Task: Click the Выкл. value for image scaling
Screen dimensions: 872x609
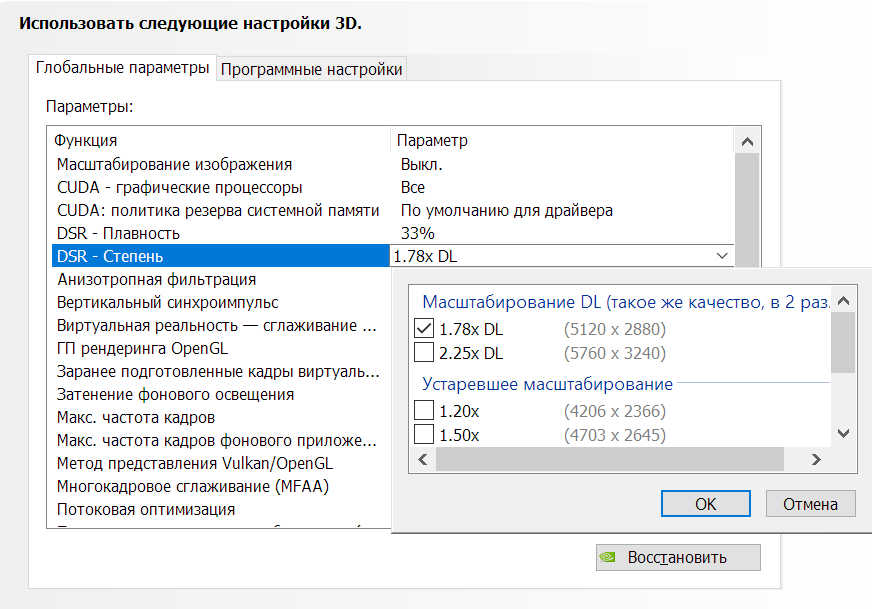Action: click(422, 164)
